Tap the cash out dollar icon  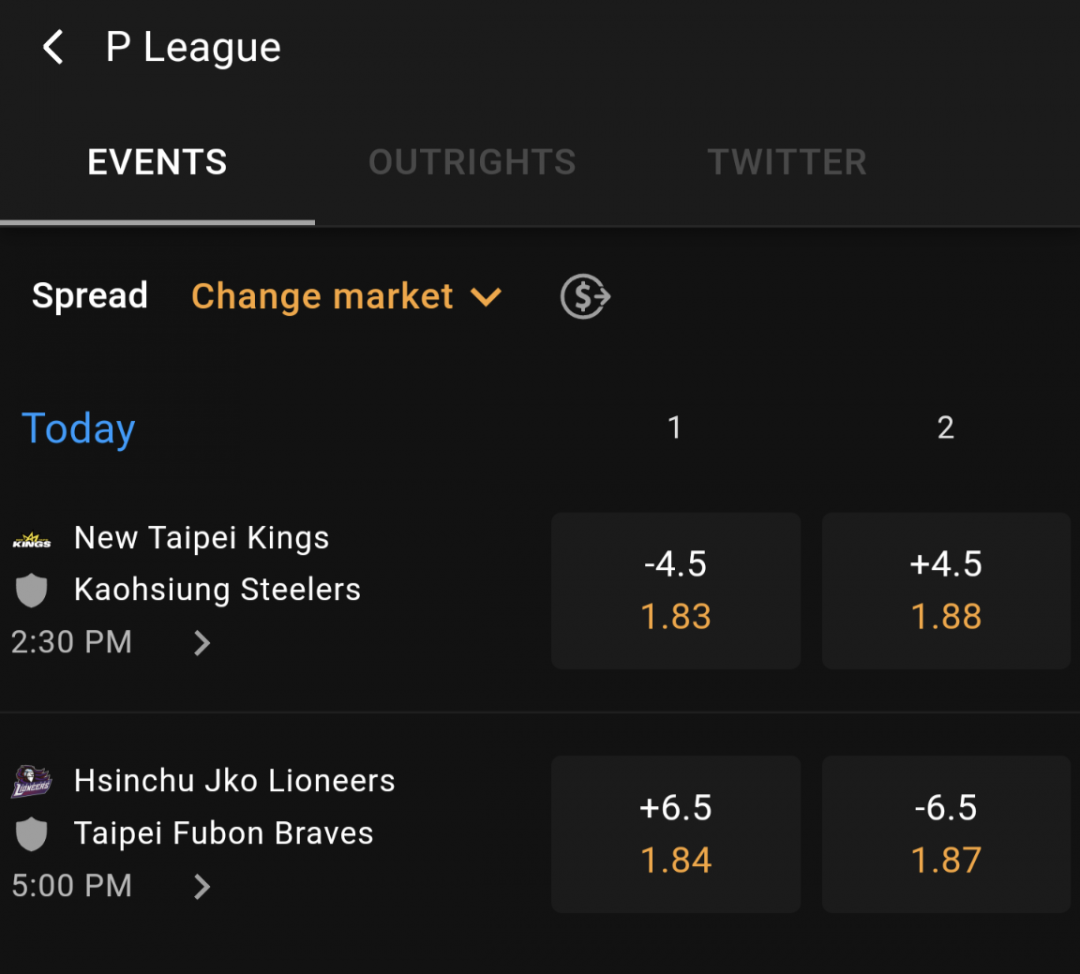[x=585, y=296]
